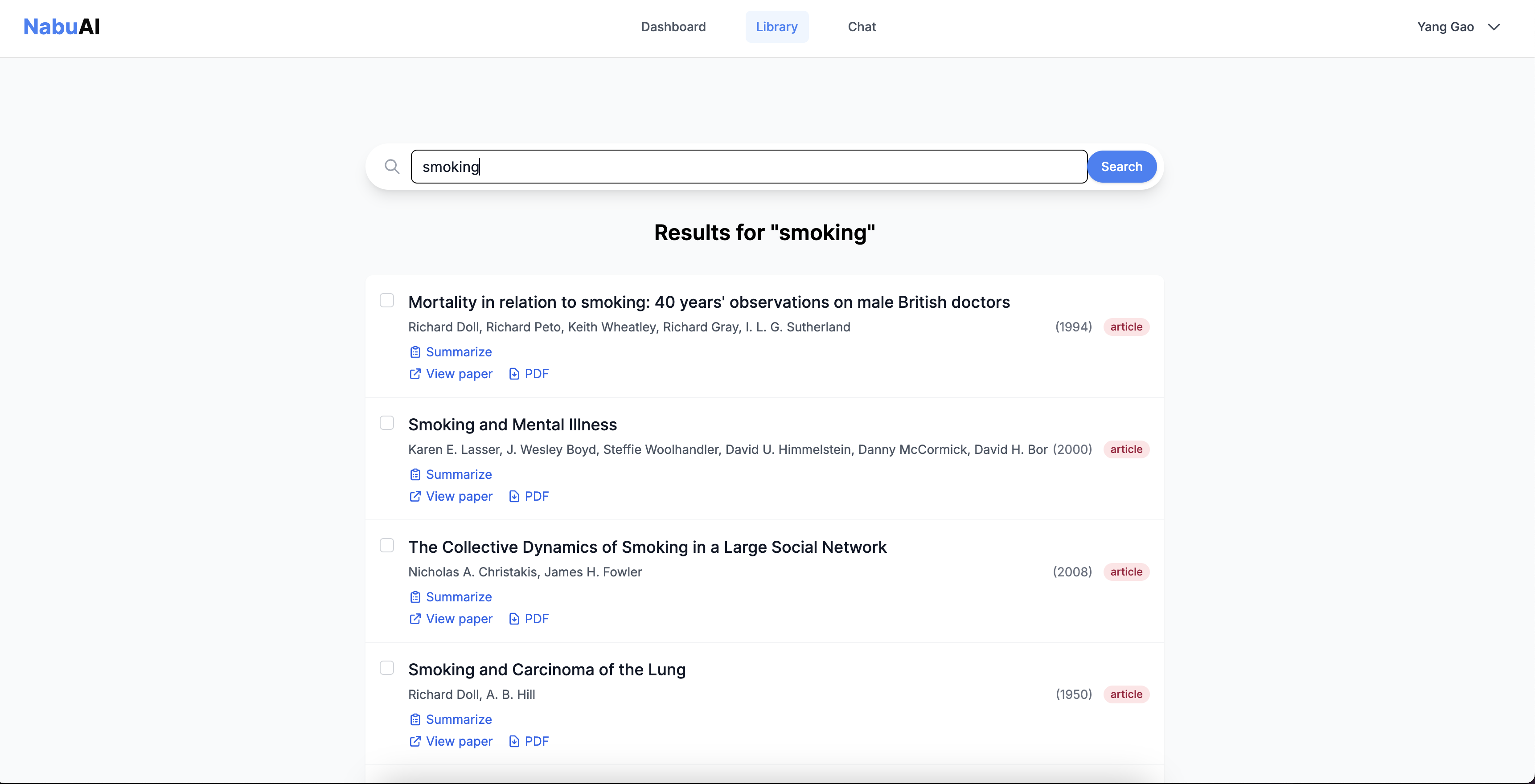The height and width of the screenshot is (784, 1535).
Task: Click PDF icon for Smoking and Carcinoma paper
Action: pyautogui.click(x=514, y=742)
